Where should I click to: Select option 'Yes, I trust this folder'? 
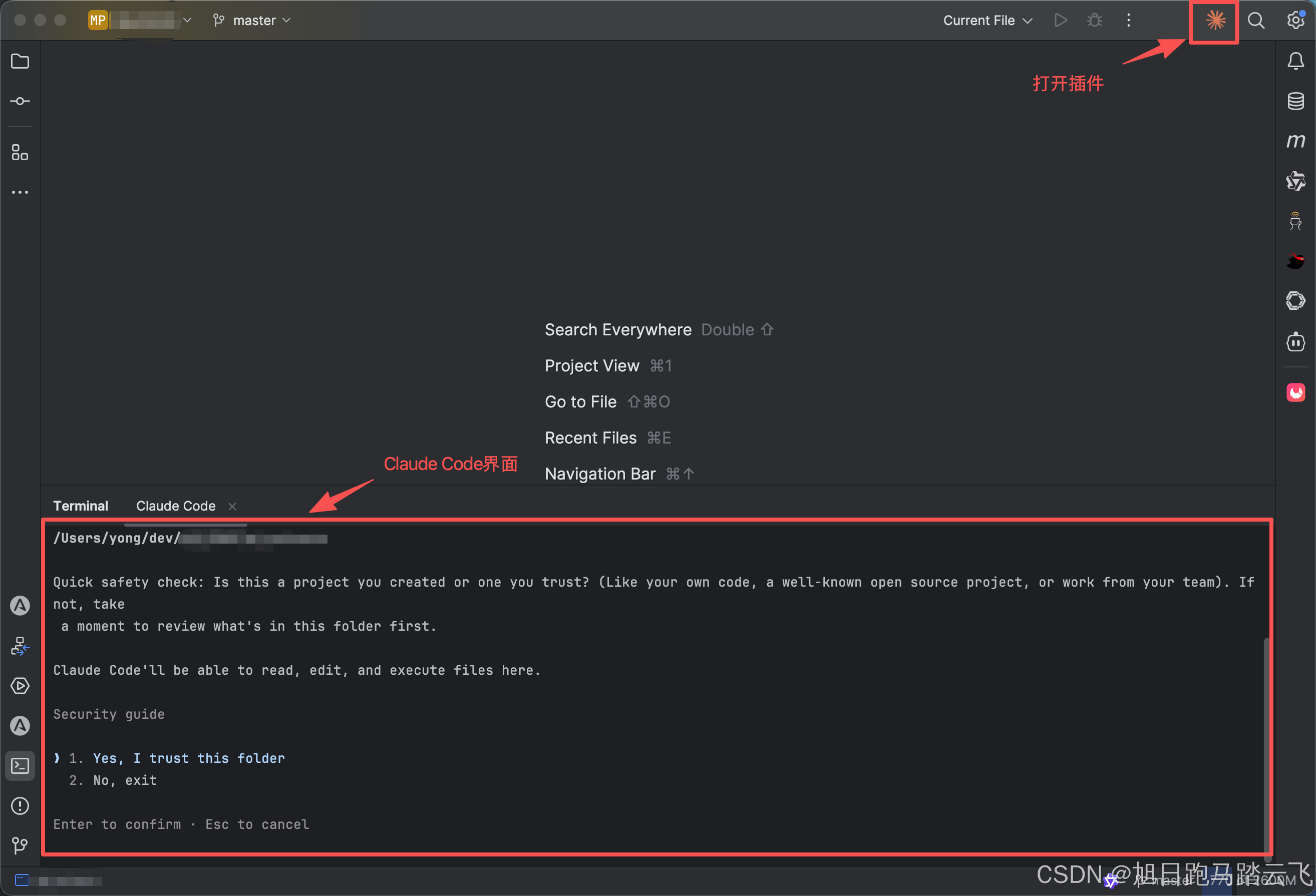pyautogui.click(x=189, y=758)
